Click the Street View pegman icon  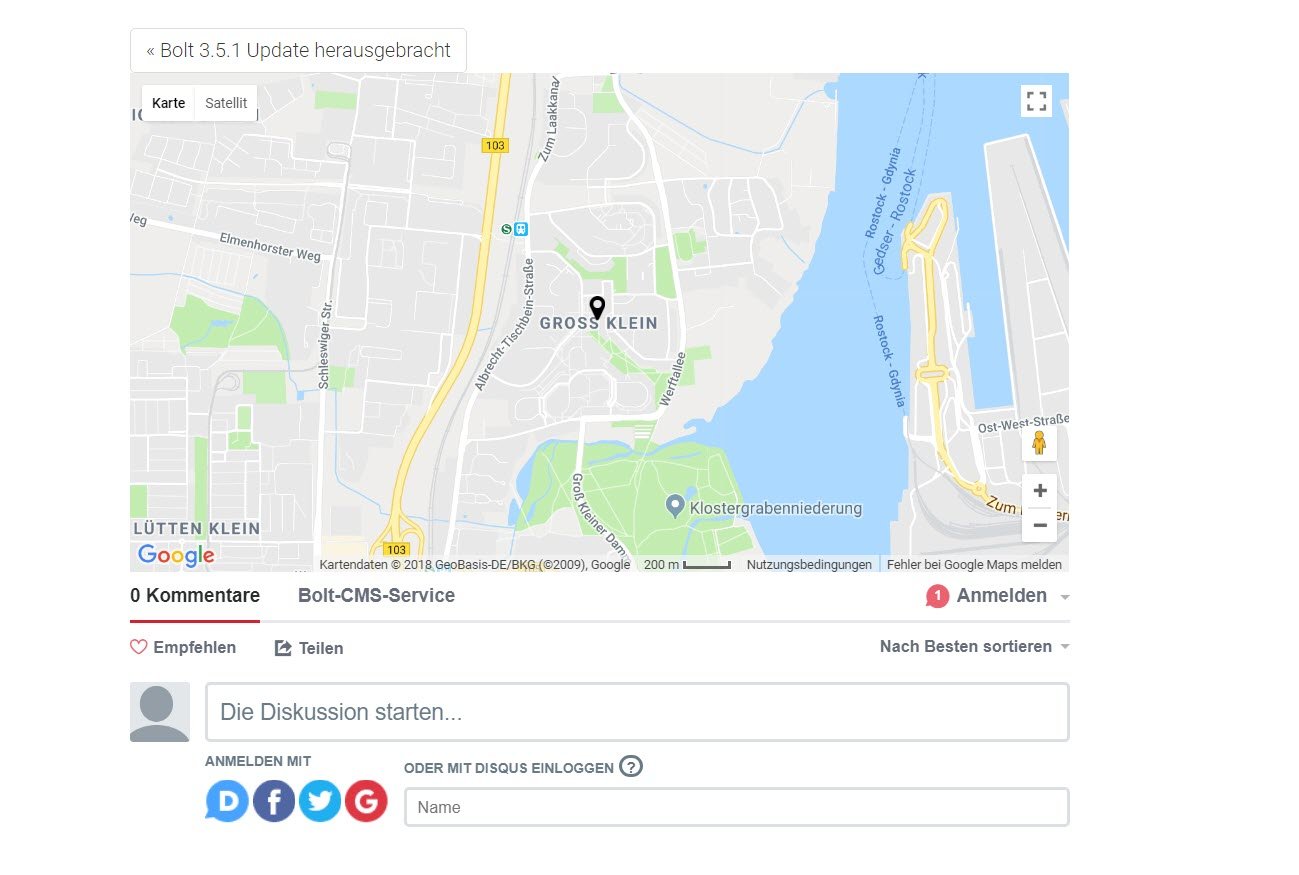click(1039, 443)
